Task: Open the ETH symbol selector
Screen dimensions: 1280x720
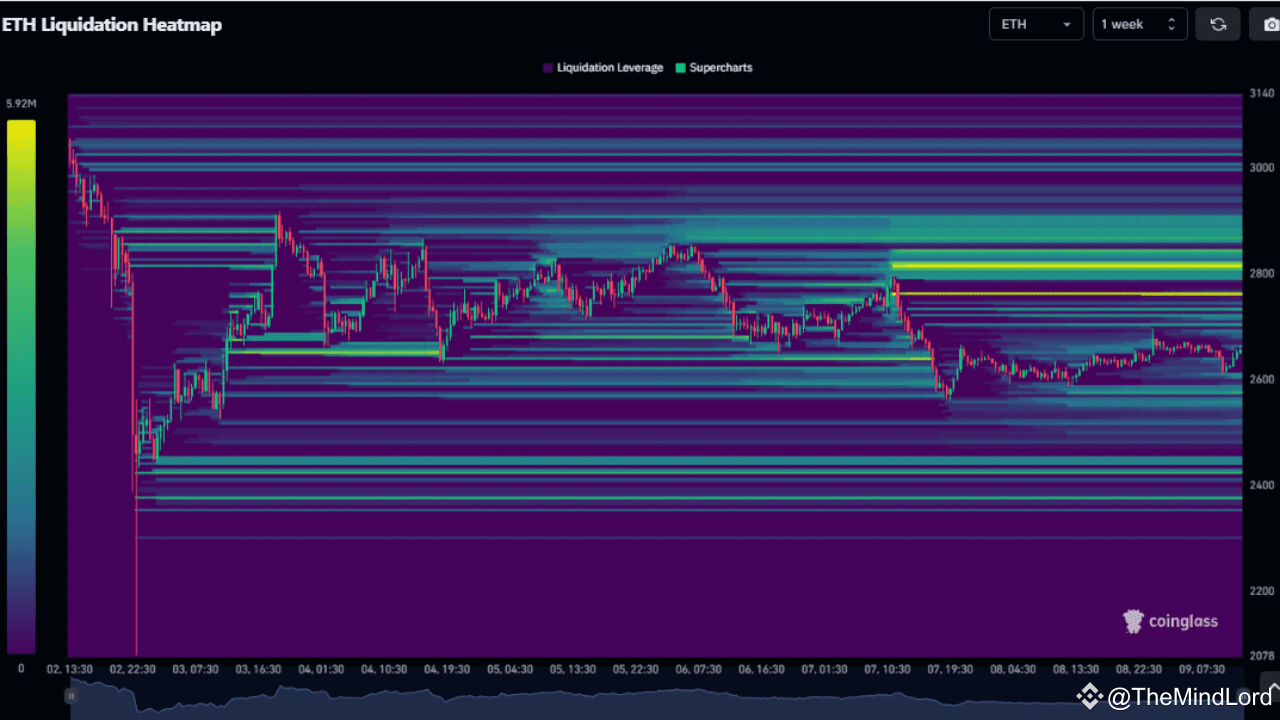Action: [x=1036, y=23]
